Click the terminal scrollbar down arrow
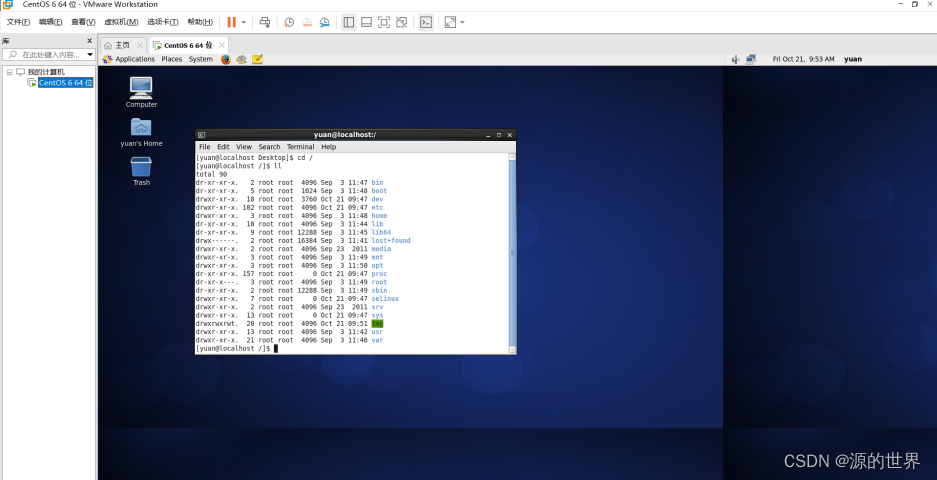937x480 pixels. [x=512, y=348]
